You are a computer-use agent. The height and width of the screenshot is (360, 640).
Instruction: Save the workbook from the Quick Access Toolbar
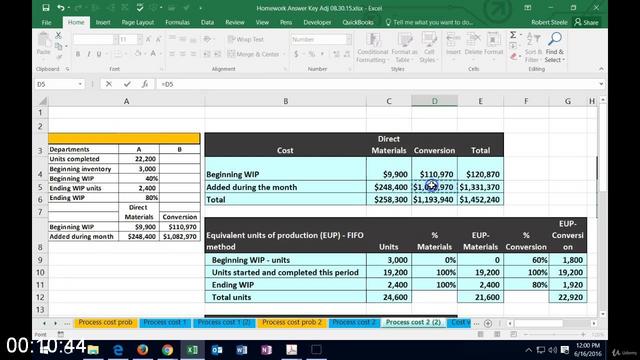coord(46,8)
